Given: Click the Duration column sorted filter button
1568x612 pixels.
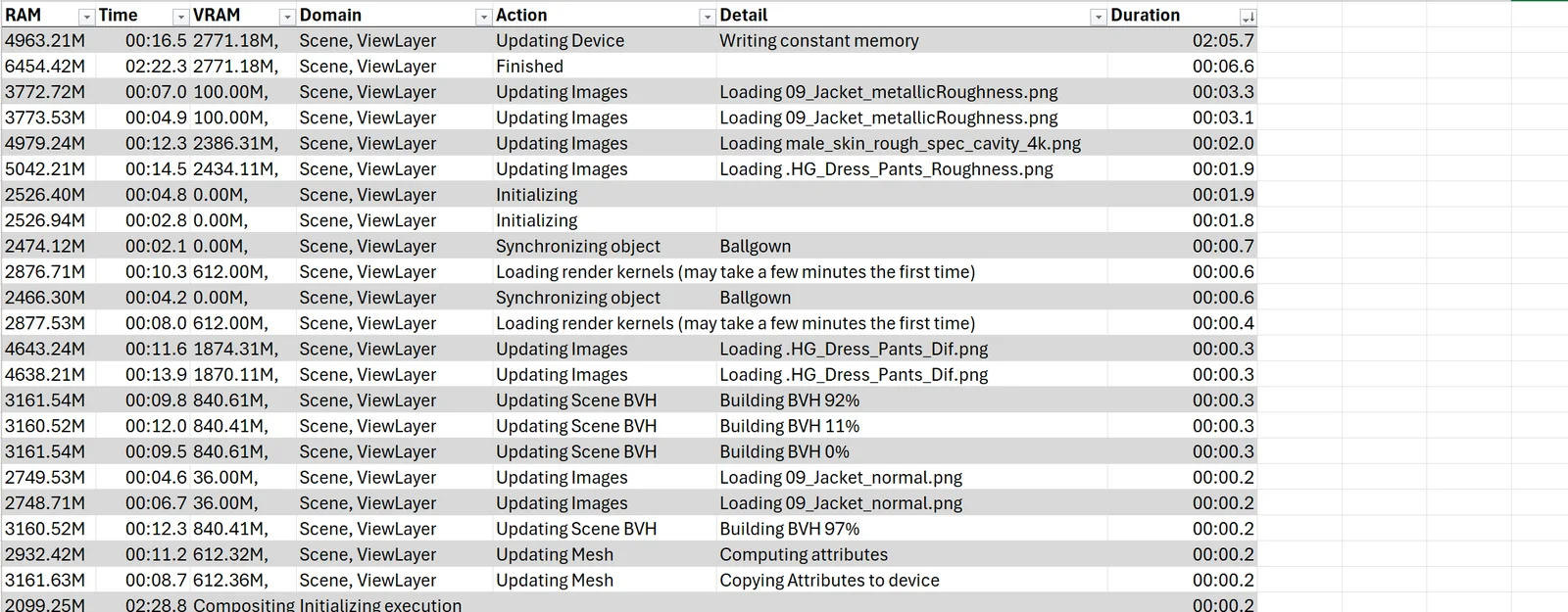Looking at the screenshot, I should pos(1248,17).
